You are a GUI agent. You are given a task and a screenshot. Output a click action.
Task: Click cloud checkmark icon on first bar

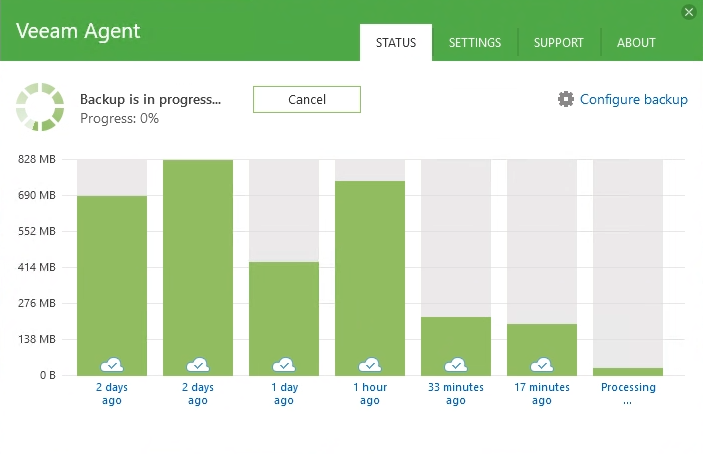pyautogui.click(x=112, y=364)
